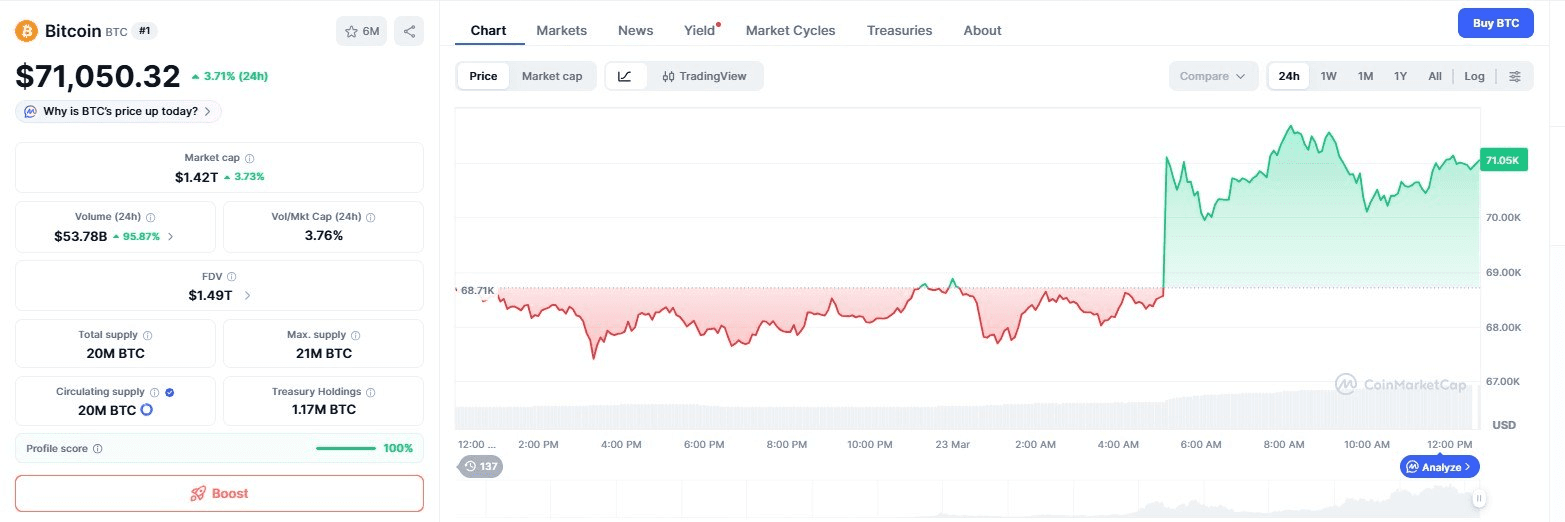
Task: Click Total supply info icon
Action: coord(148,335)
